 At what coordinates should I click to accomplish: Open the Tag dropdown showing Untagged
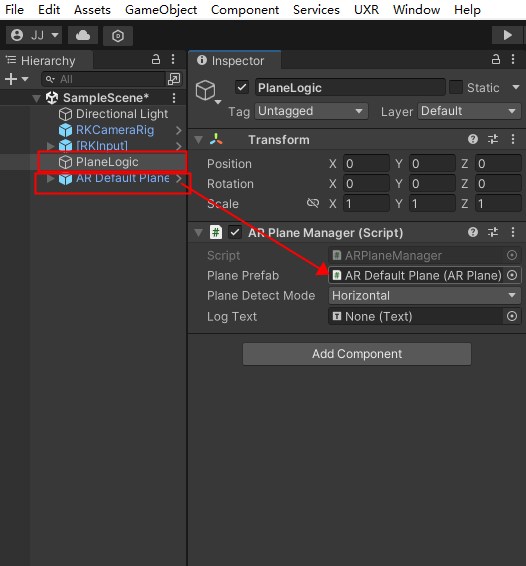(x=312, y=111)
